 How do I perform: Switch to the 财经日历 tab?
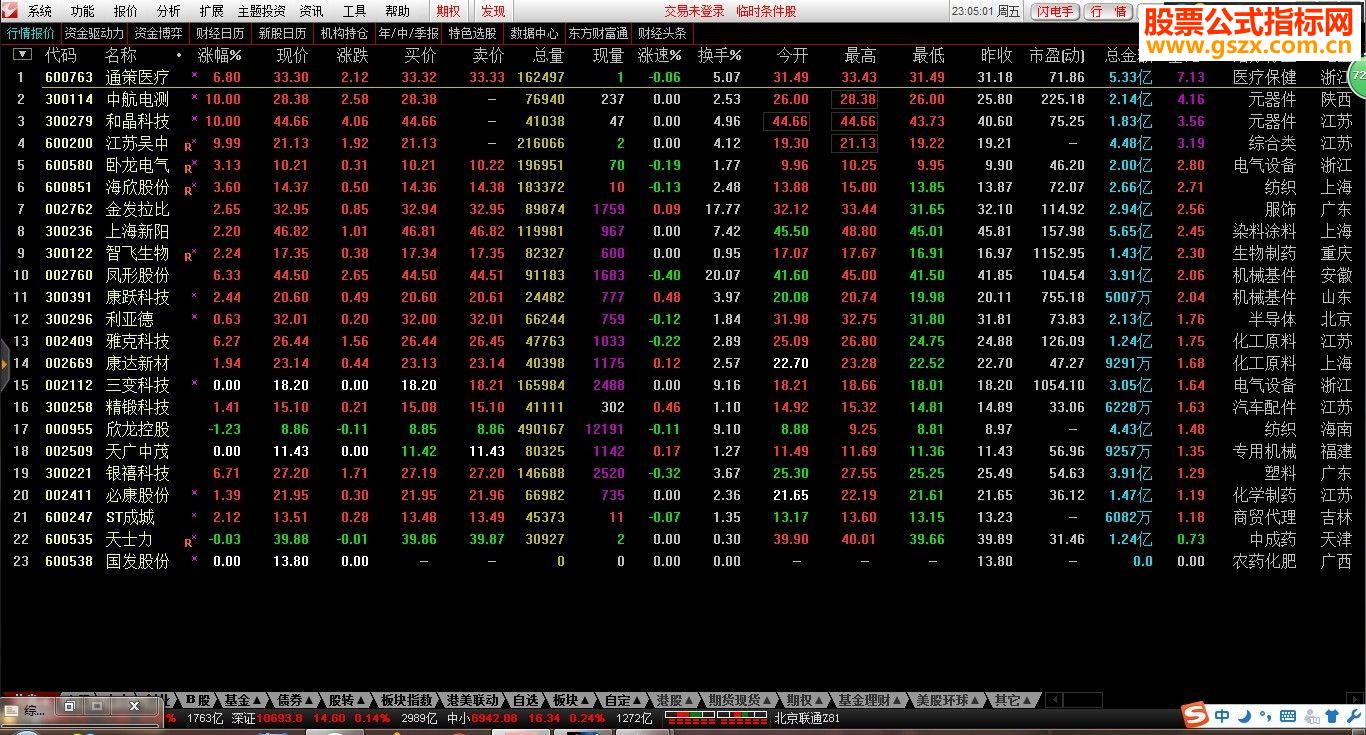tap(220, 33)
